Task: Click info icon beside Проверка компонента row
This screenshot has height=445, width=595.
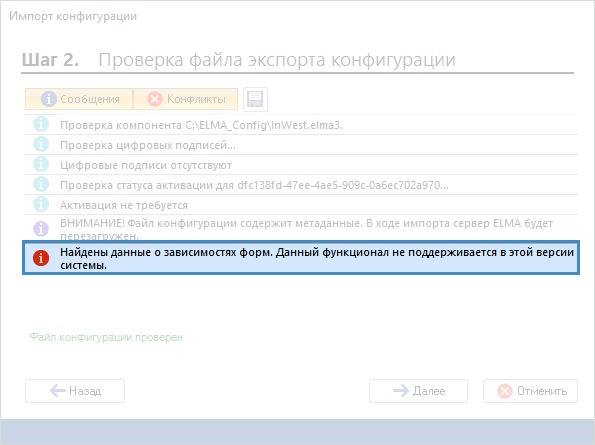Action: [41, 124]
